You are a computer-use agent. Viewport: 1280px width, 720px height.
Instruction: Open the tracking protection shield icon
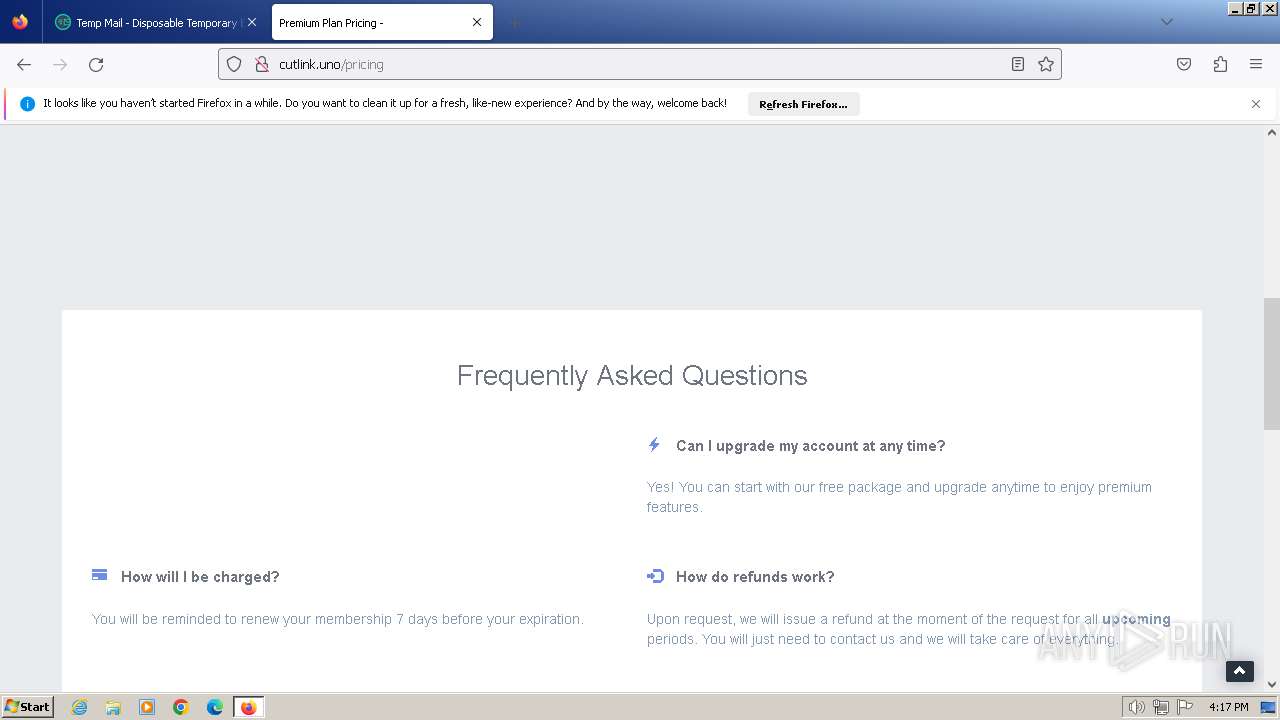pyautogui.click(x=234, y=64)
